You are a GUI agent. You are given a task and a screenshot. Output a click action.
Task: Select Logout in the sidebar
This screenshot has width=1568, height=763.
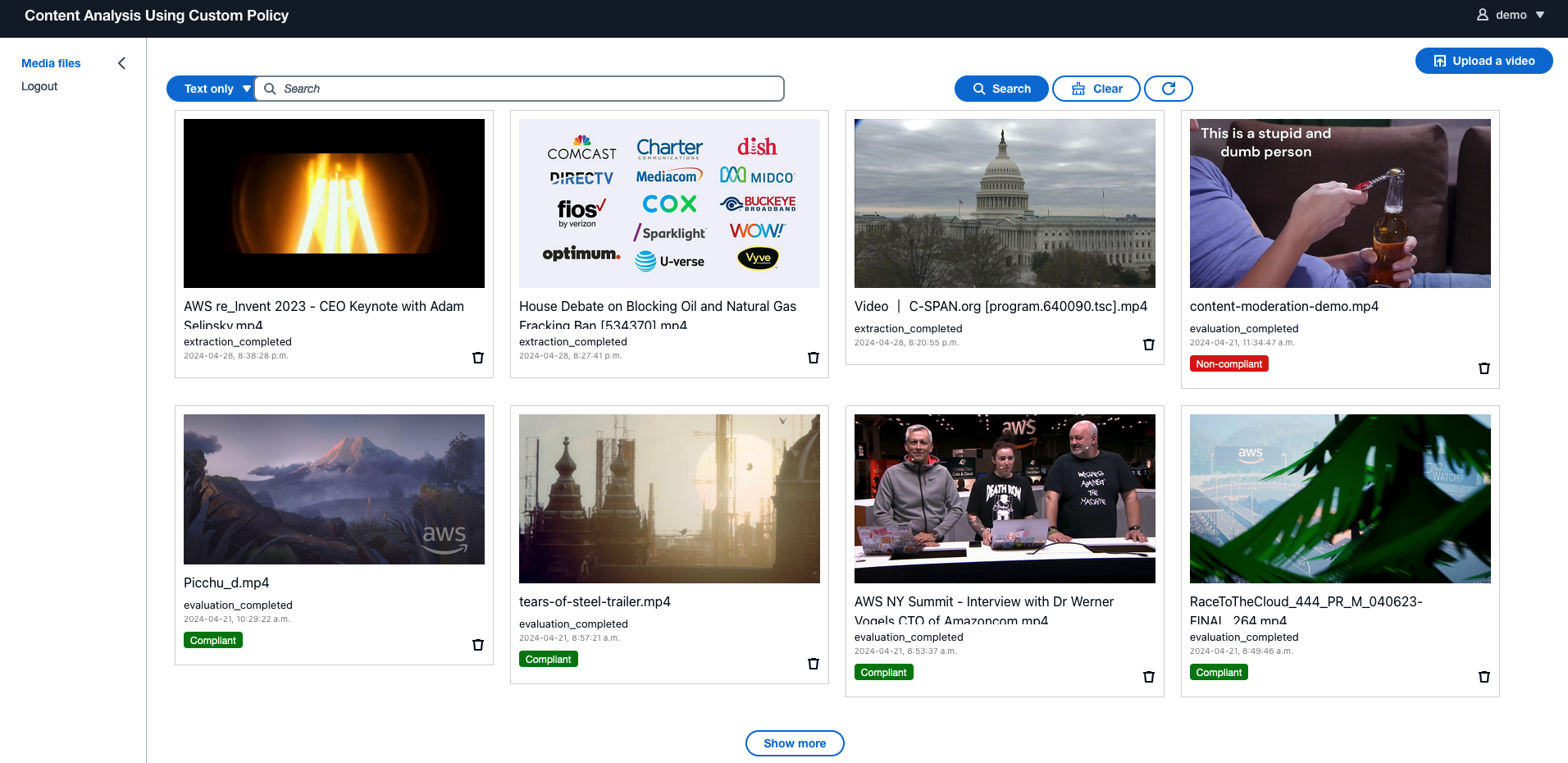click(x=39, y=86)
